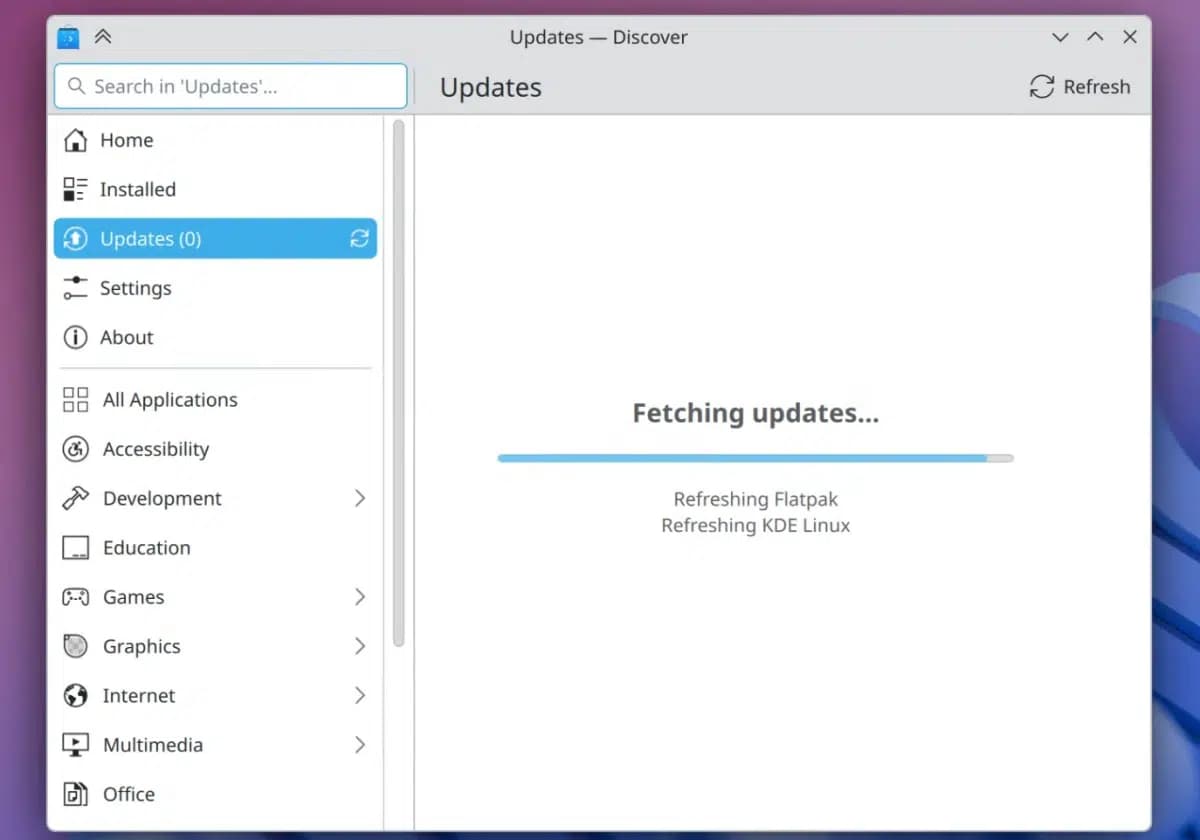This screenshot has width=1200, height=840.
Task: Click the Education category icon
Action: tap(75, 548)
